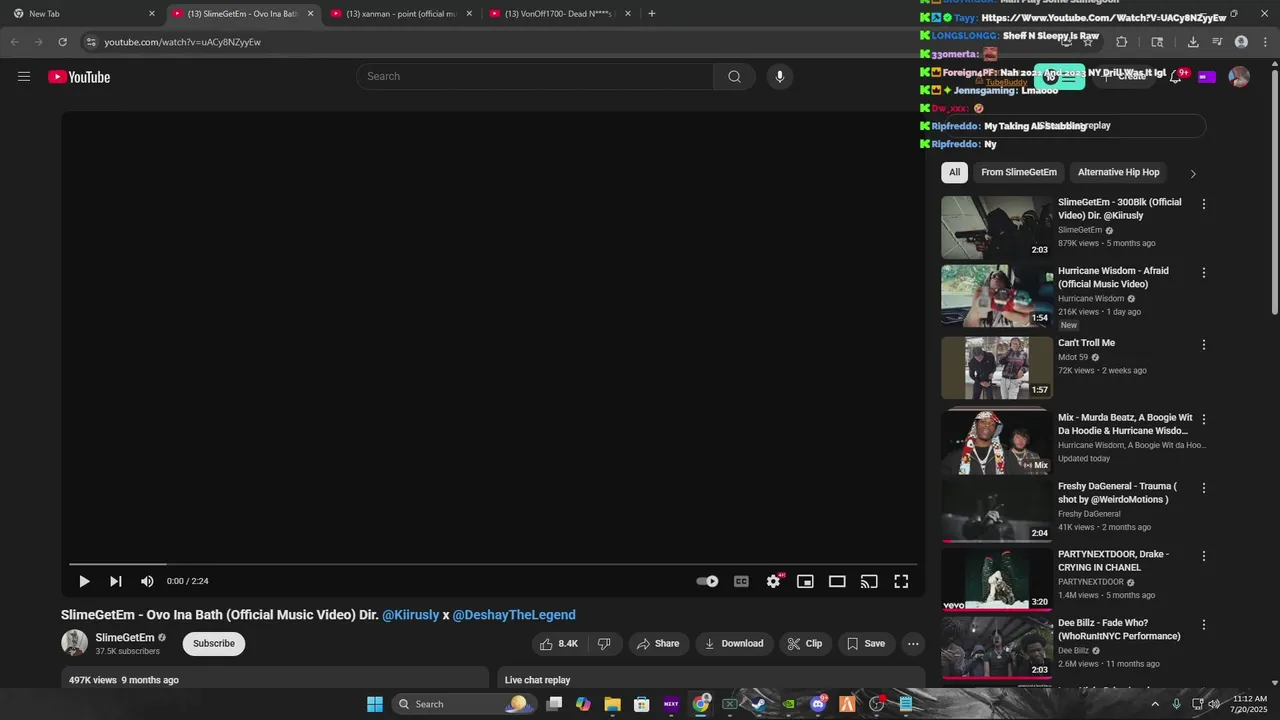Open the CRYING IN CHANEL thumbnail
1280x720 pixels.
point(997,579)
